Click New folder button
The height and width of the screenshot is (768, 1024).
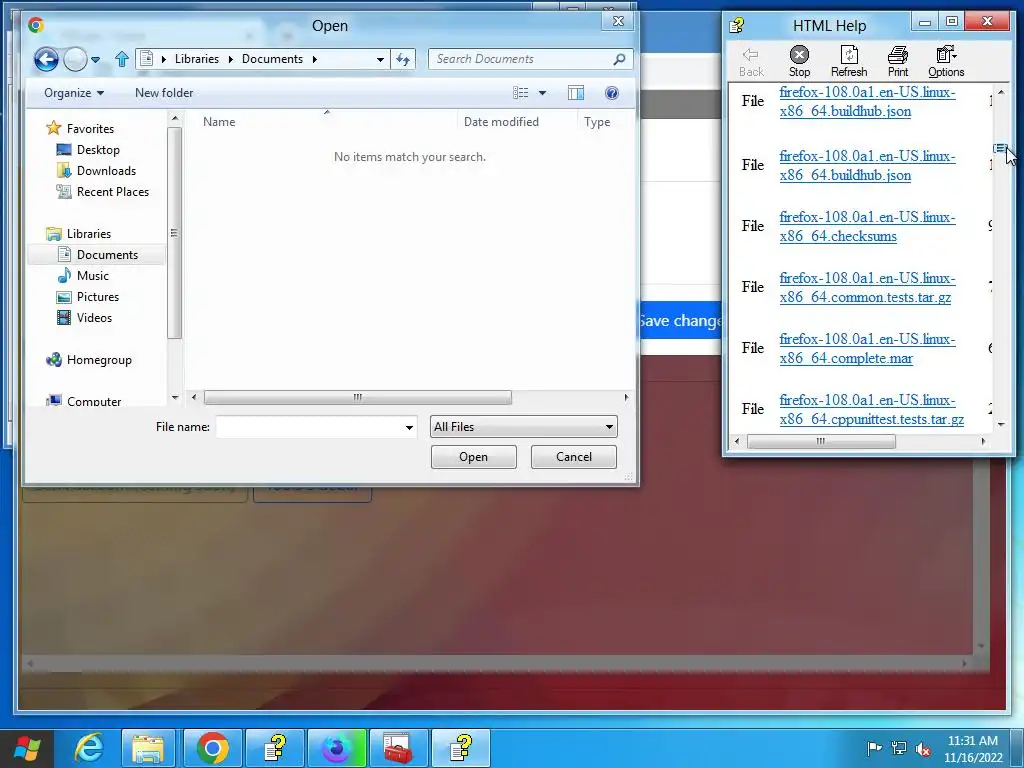tap(164, 93)
